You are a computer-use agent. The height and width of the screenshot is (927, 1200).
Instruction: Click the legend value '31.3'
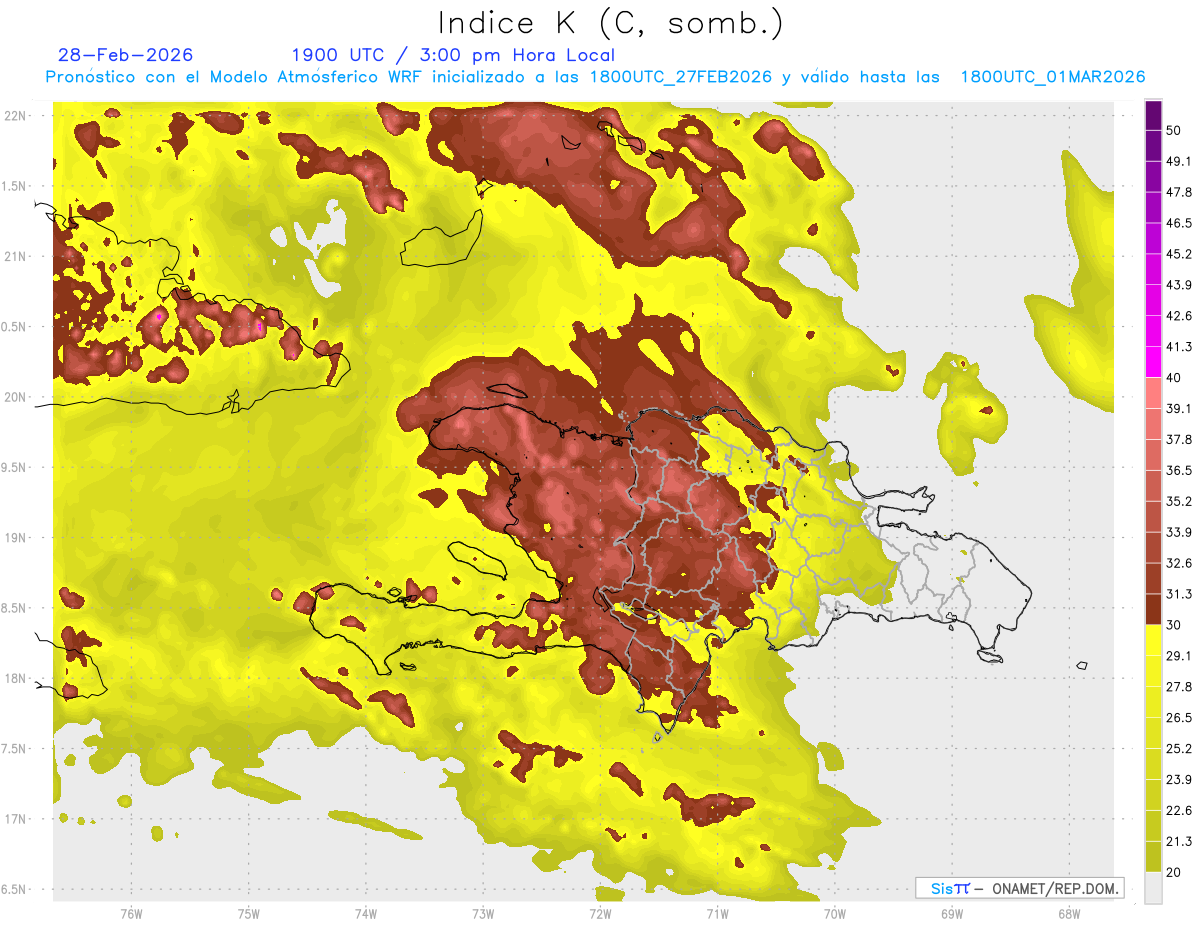click(x=1179, y=594)
